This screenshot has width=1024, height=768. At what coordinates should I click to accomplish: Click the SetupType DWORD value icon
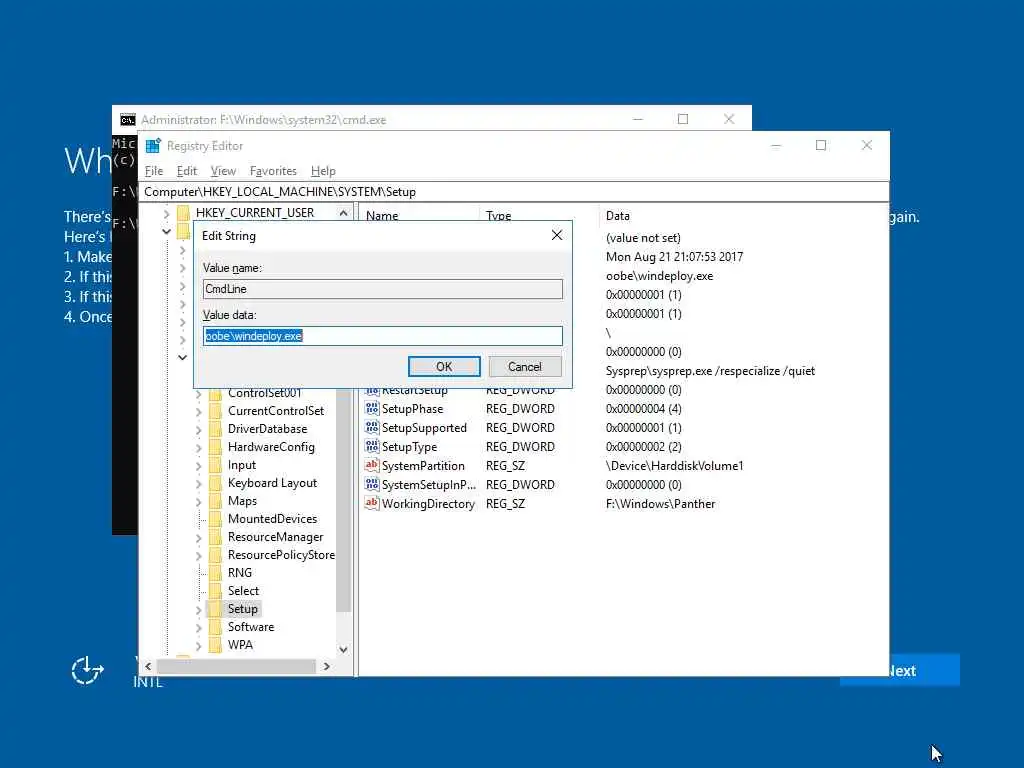[x=372, y=447]
